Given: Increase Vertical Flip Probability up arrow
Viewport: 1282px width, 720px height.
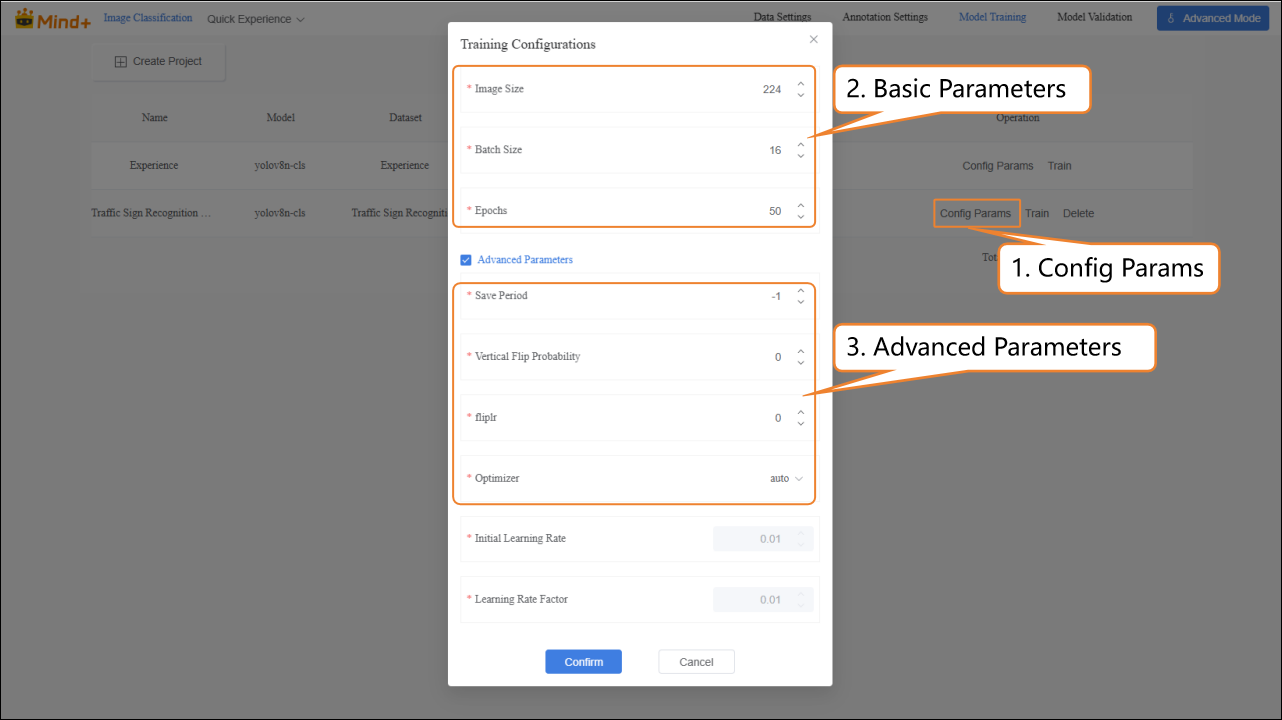Looking at the screenshot, I should point(801,352).
